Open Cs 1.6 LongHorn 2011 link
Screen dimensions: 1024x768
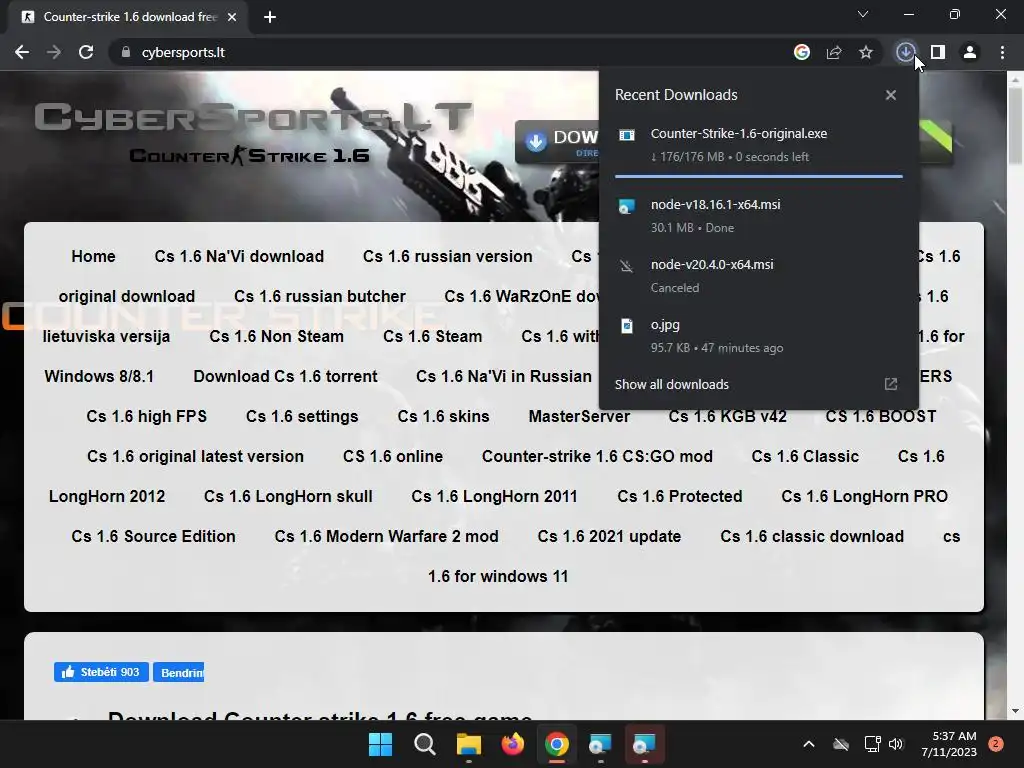494,496
